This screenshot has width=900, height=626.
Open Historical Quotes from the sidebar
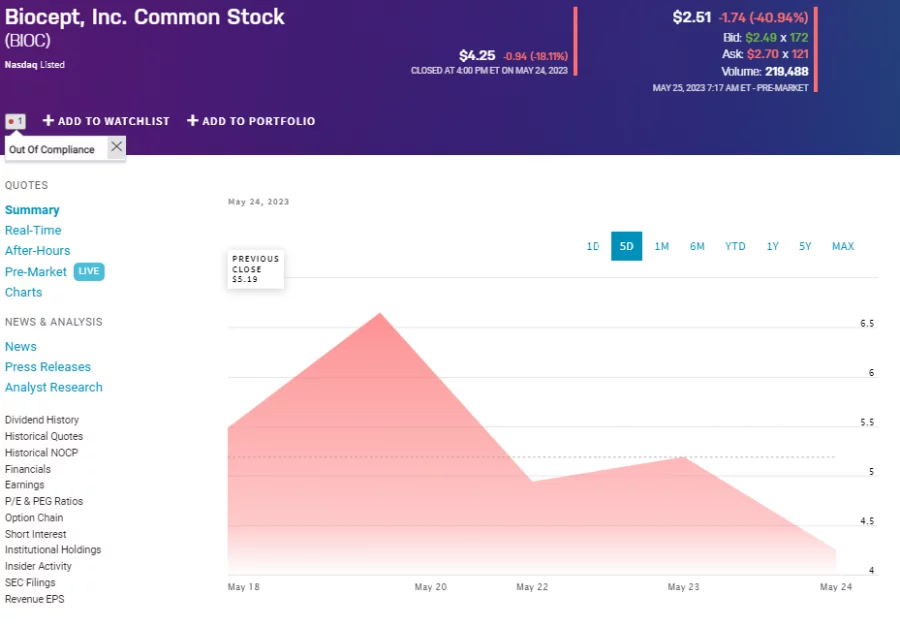coord(44,436)
